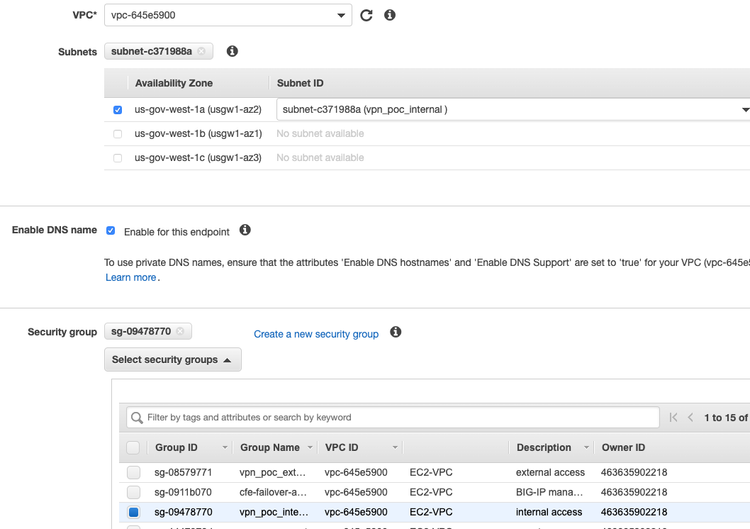Open the VPC dropdown vpc-645e5900
The image size is (750, 529).
(229, 15)
